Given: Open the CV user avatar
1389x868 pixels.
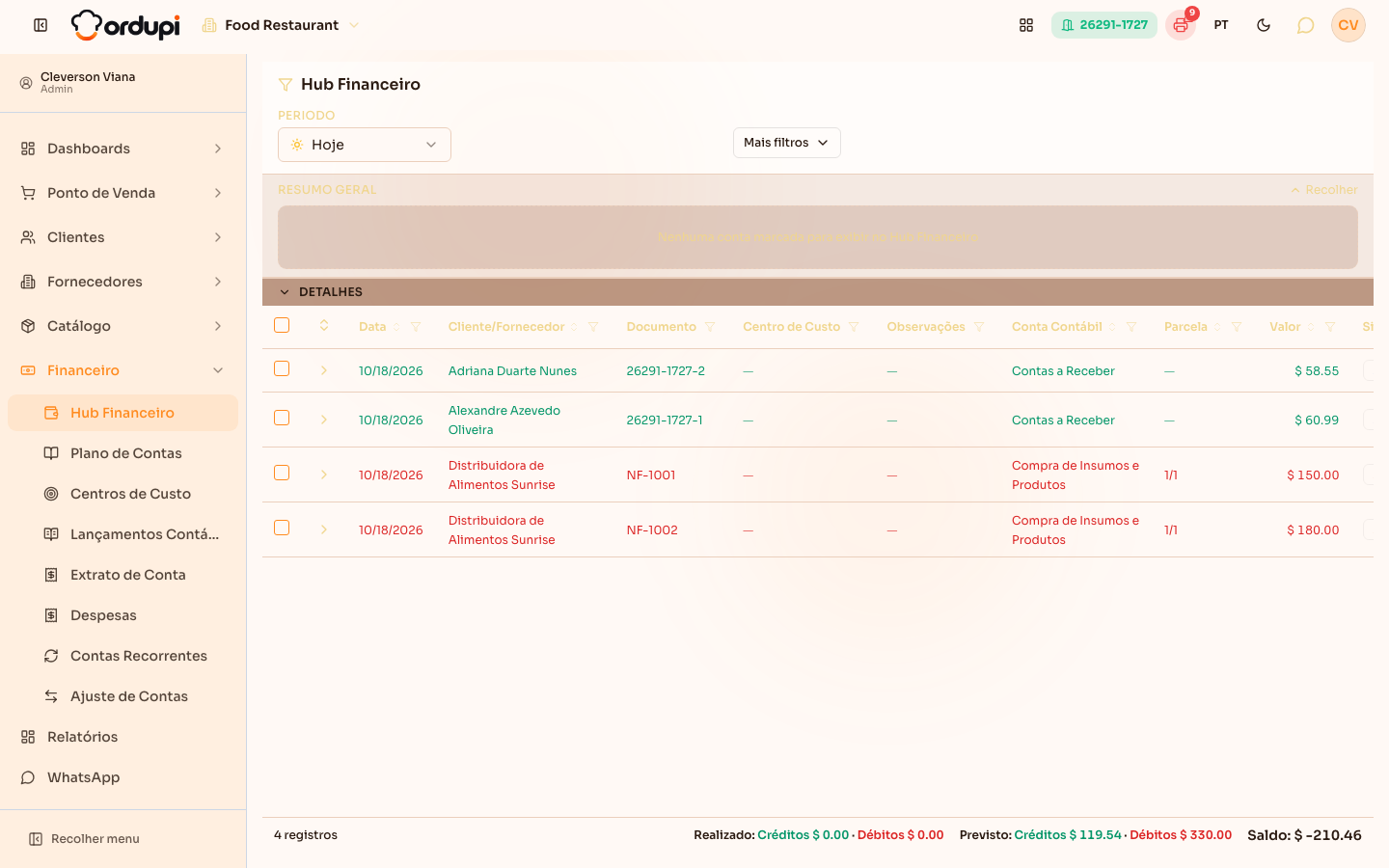Looking at the screenshot, I should [x=1348, y=25].
